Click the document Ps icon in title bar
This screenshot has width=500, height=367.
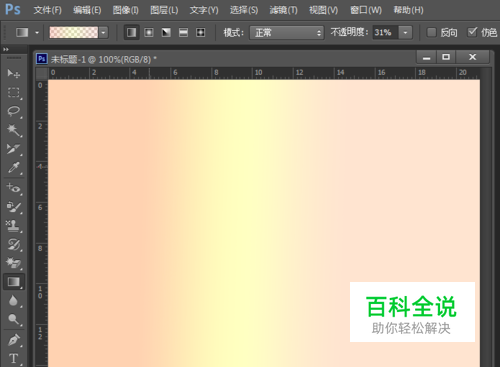42,59
